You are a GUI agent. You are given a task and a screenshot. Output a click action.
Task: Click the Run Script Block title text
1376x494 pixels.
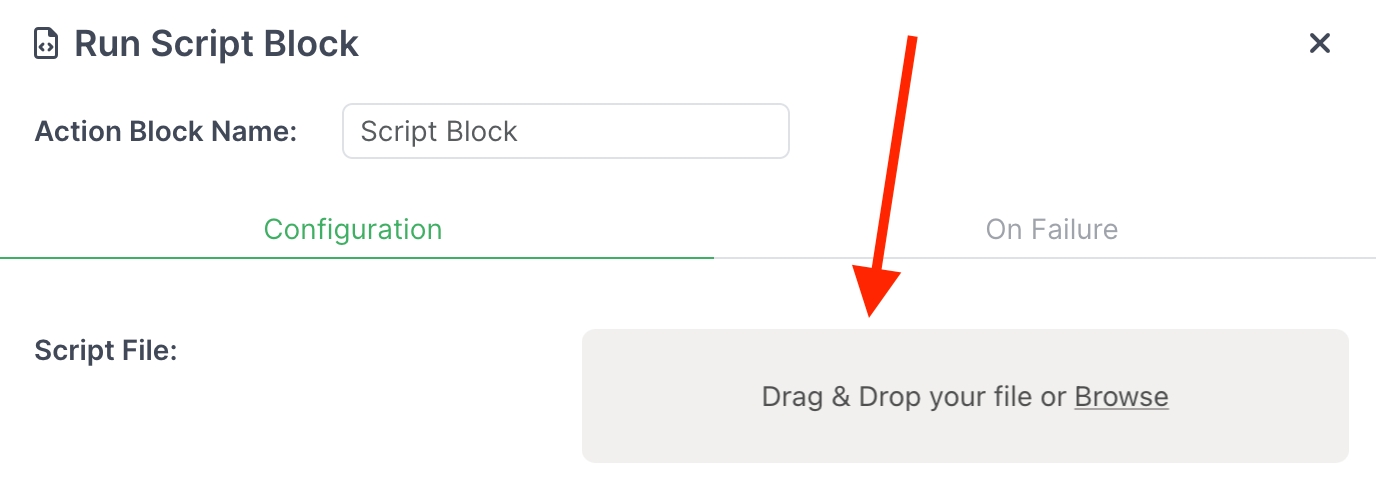click(216, 44)
